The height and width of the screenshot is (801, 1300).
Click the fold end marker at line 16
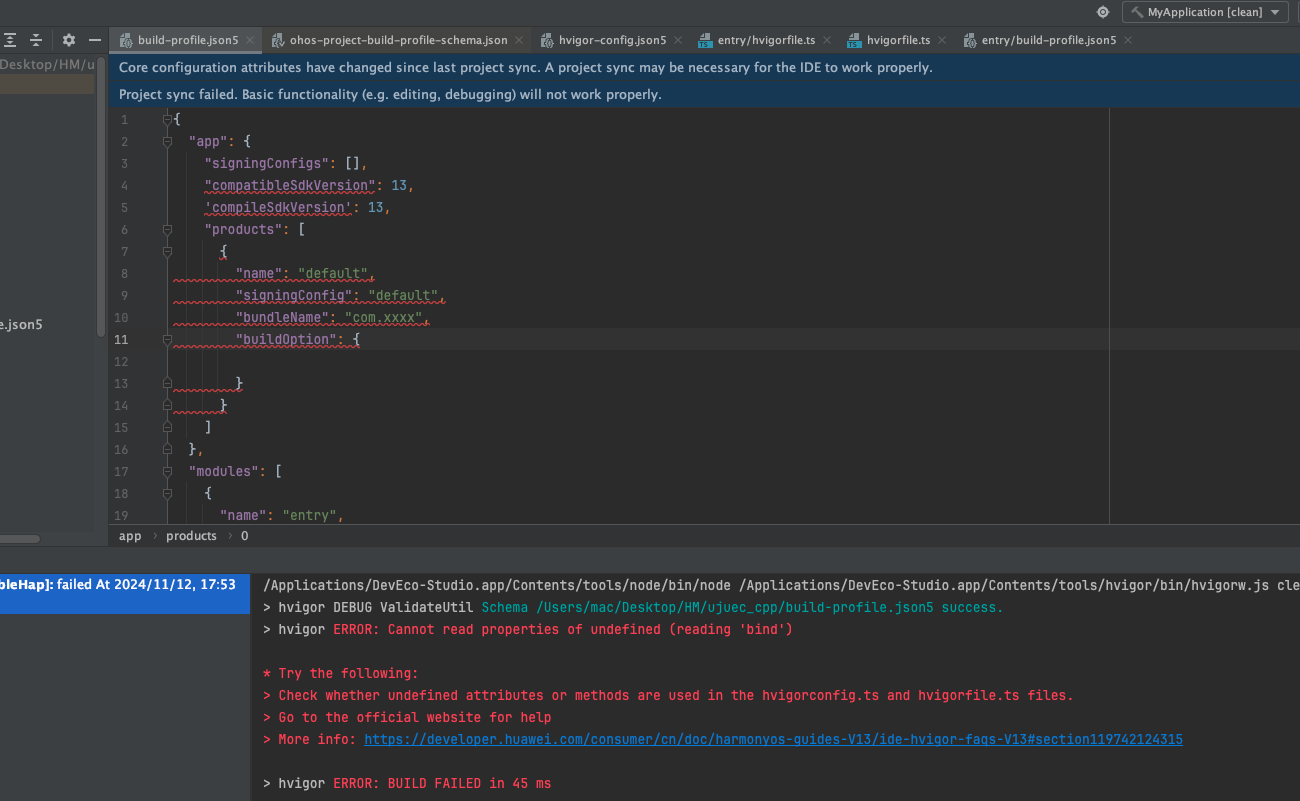(x=168, y=450)
